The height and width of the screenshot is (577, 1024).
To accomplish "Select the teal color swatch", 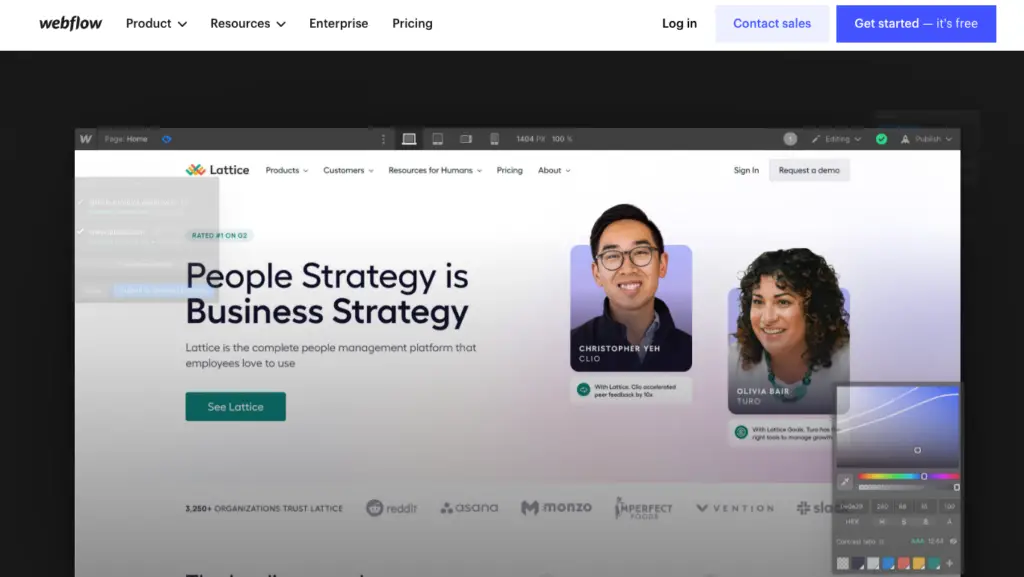I will [935, 563].
